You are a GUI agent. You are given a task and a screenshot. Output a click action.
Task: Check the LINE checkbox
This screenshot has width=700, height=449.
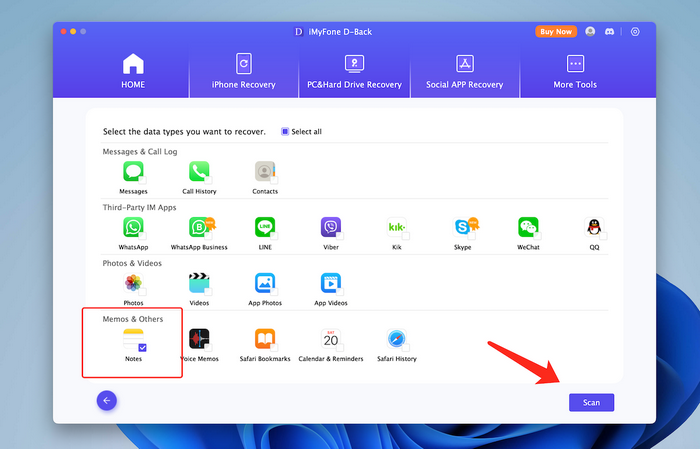(x=274, y=236)
